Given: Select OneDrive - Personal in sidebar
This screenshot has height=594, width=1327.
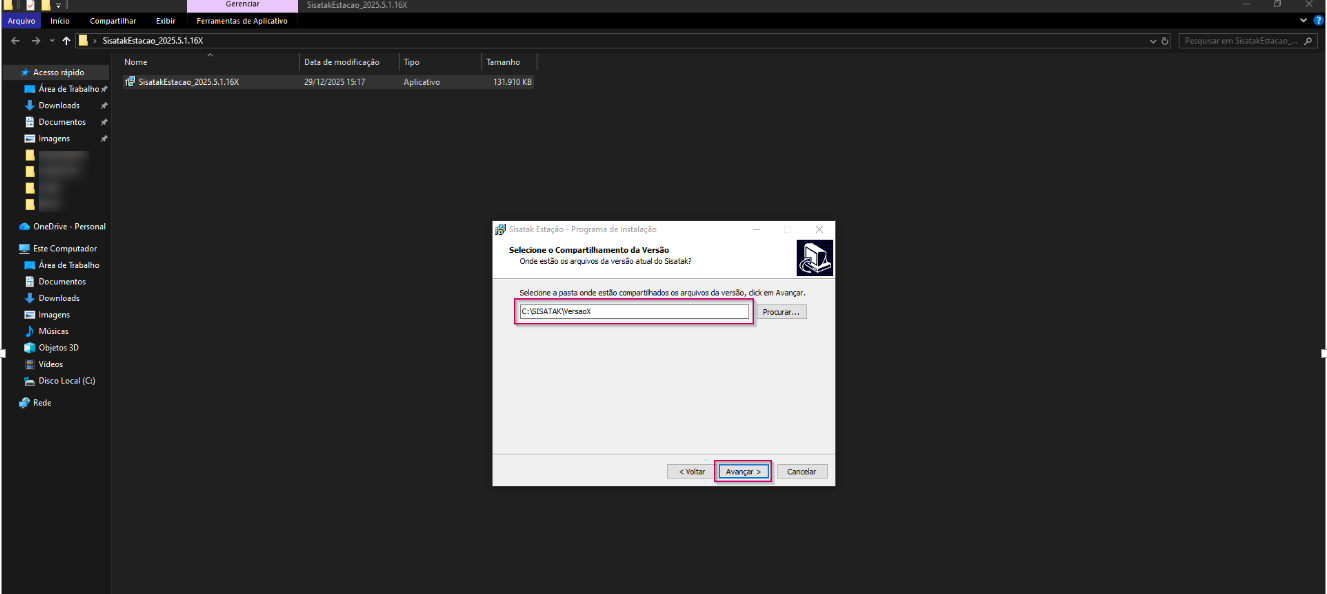Looking at the screenshot, I should 69,226.
